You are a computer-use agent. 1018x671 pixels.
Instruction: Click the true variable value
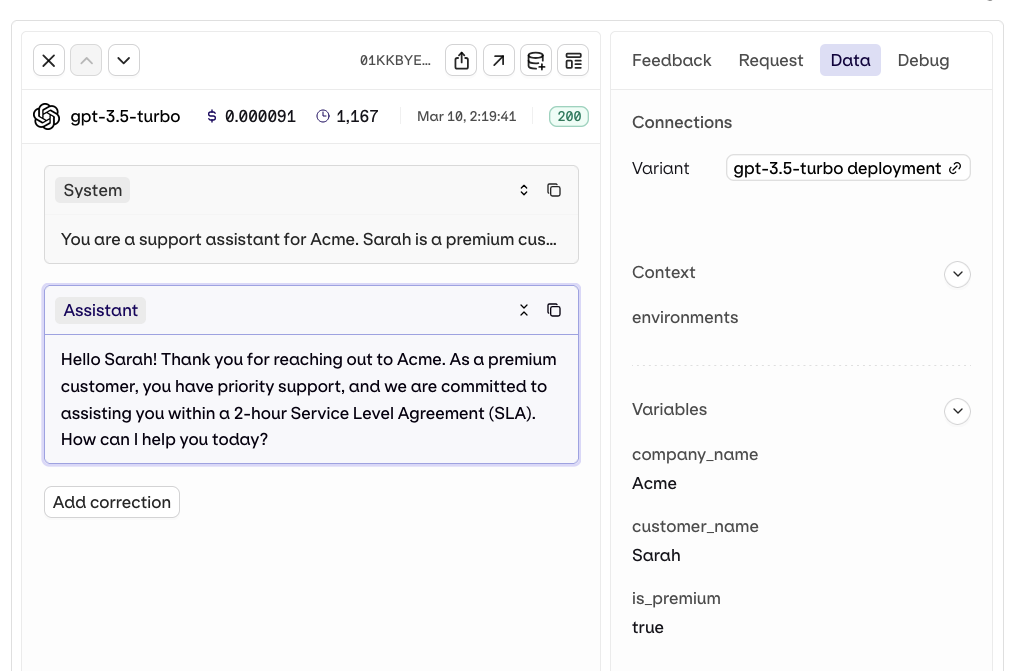(x=647, y=628)
